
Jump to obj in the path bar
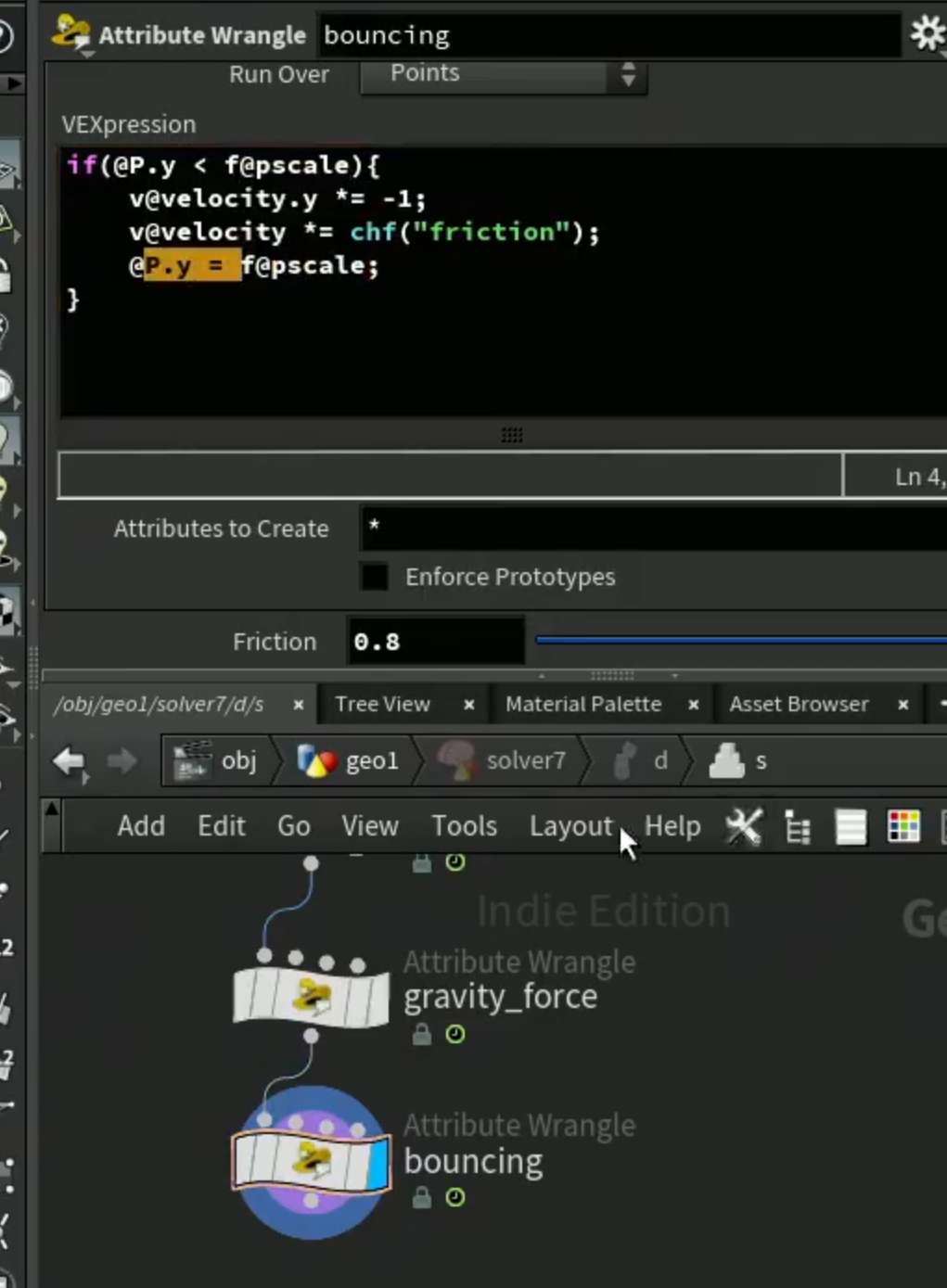pos(216,761)
